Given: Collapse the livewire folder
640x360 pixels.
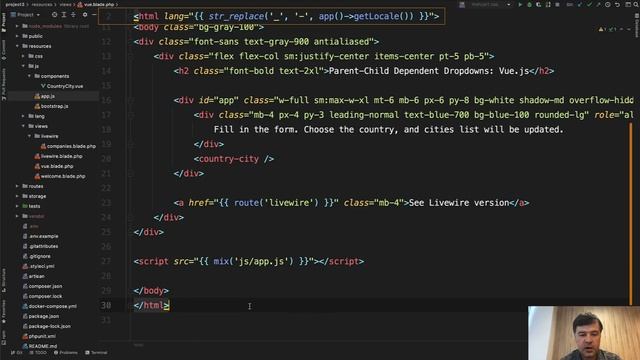Looking at the screenshot, I should [x=29, y=136].
